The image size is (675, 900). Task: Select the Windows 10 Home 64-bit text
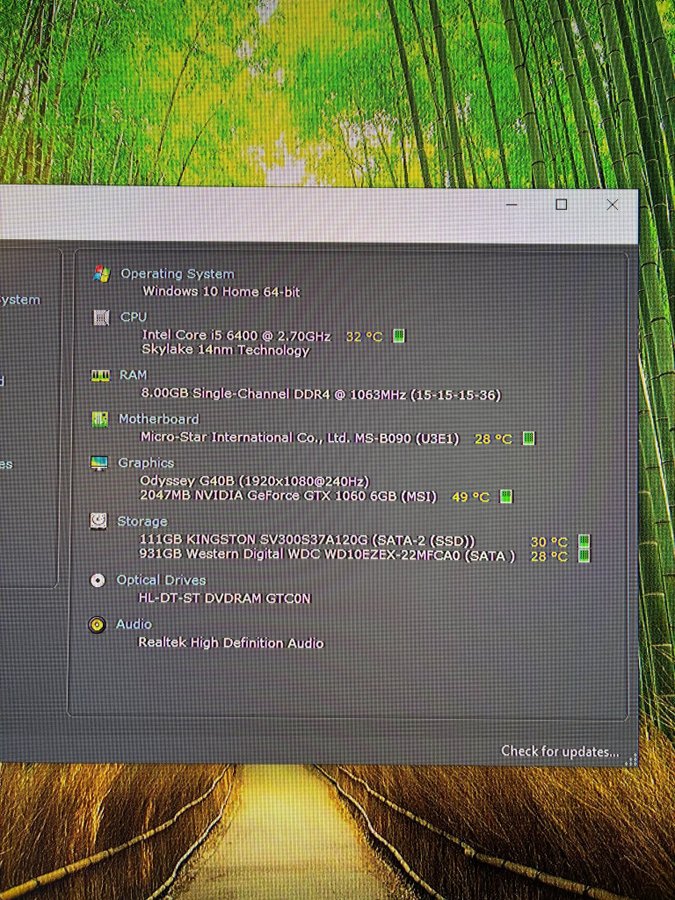tap(221, 292)
